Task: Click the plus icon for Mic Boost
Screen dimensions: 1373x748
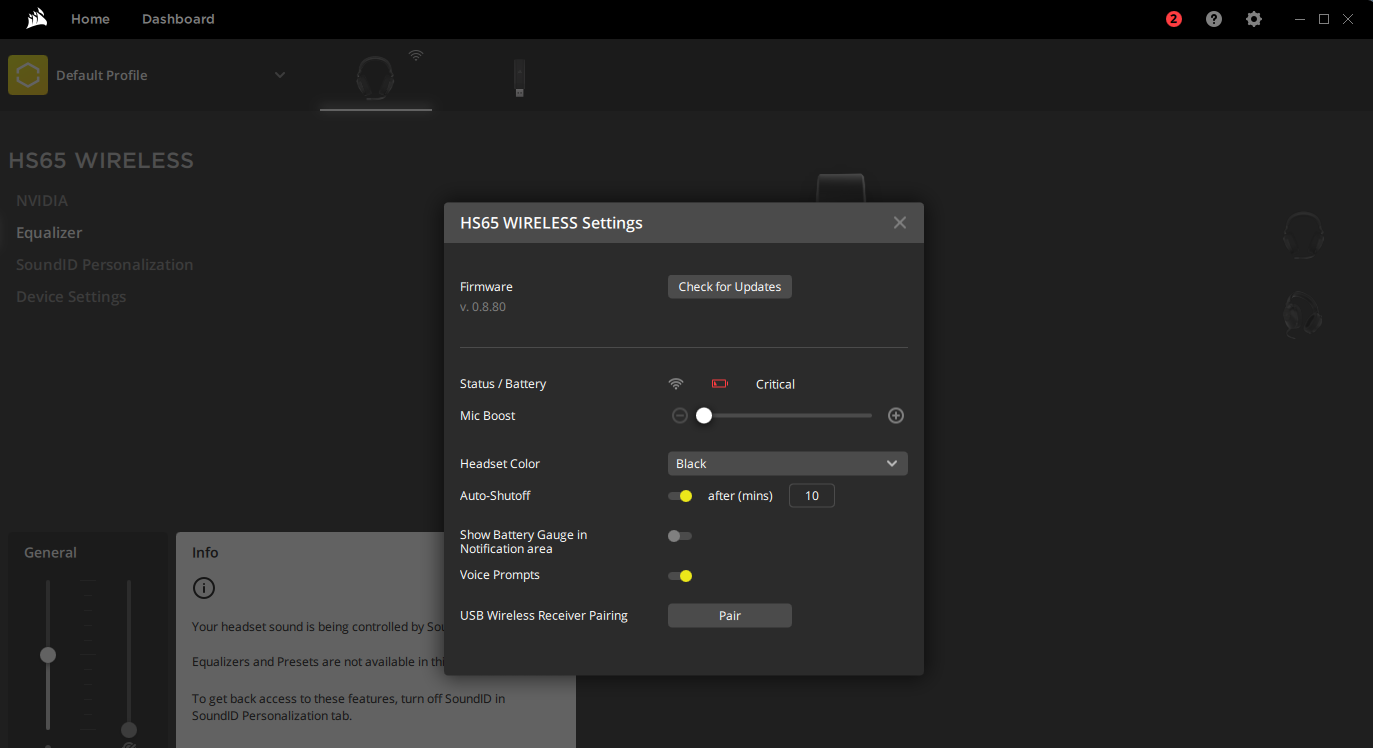Action: click(896, 415)
